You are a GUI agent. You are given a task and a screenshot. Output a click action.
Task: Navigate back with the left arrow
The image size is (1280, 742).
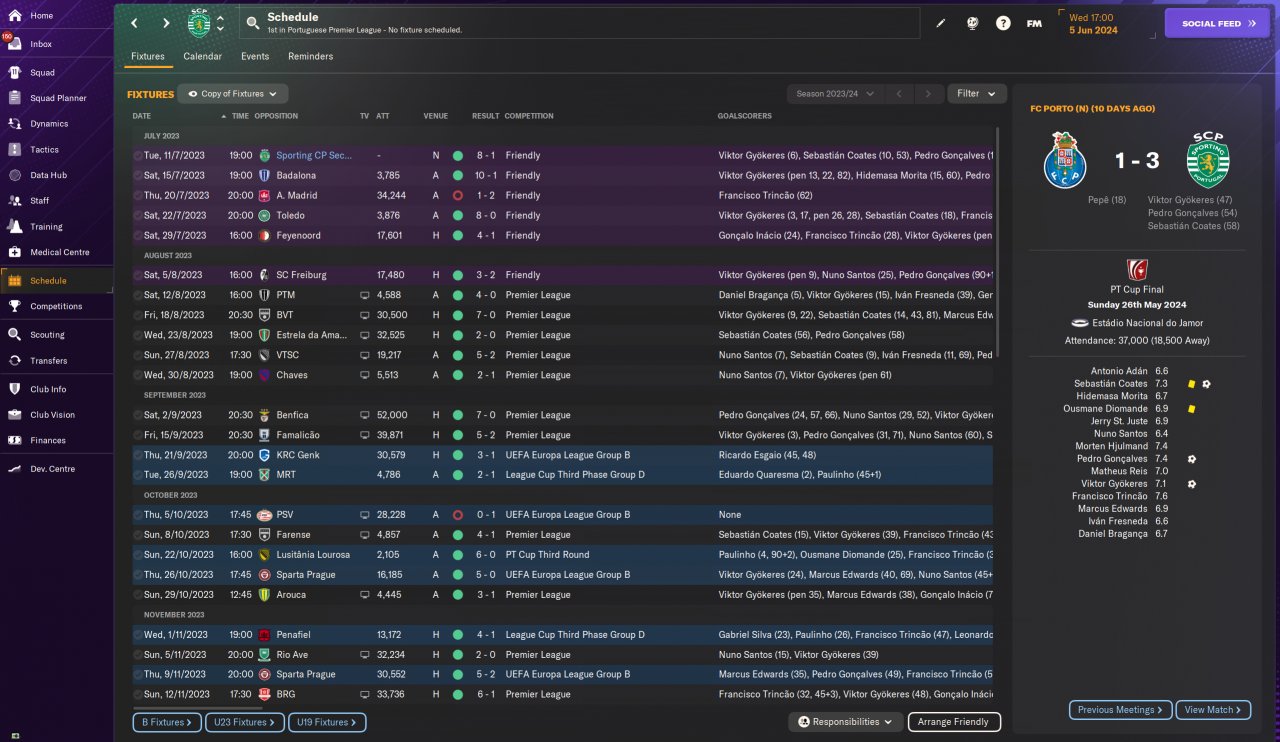click(134, 23)
